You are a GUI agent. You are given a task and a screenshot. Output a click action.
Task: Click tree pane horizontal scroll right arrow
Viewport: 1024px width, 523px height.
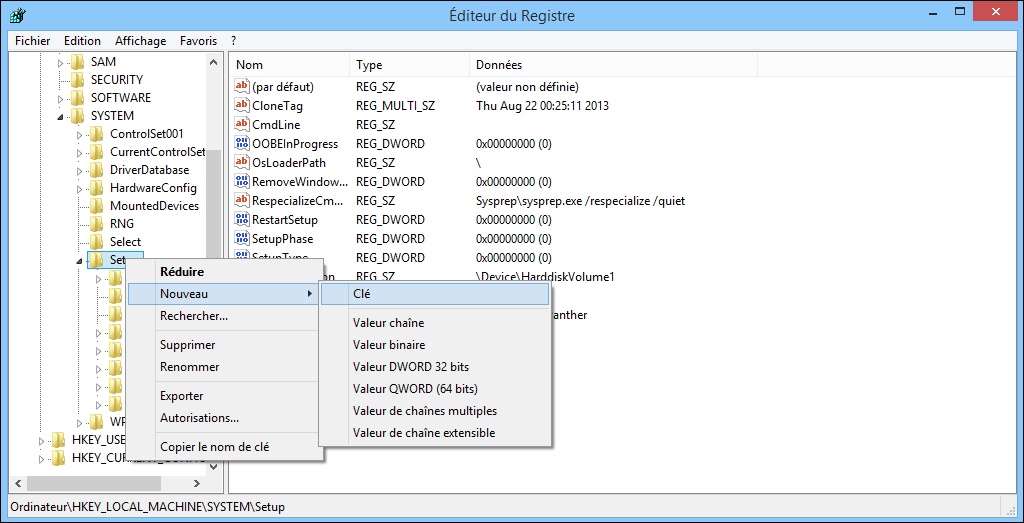coord(198,484)
